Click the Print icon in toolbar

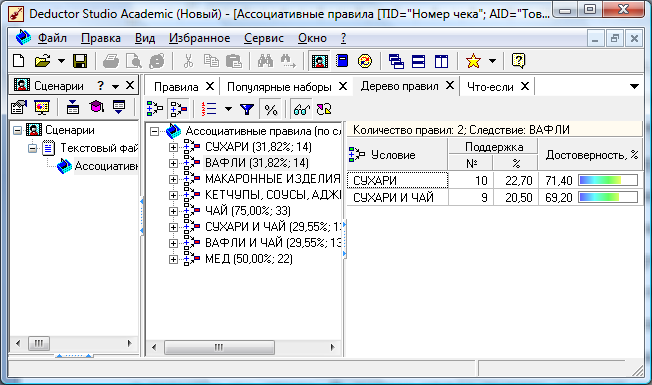(x=111, y=61)
